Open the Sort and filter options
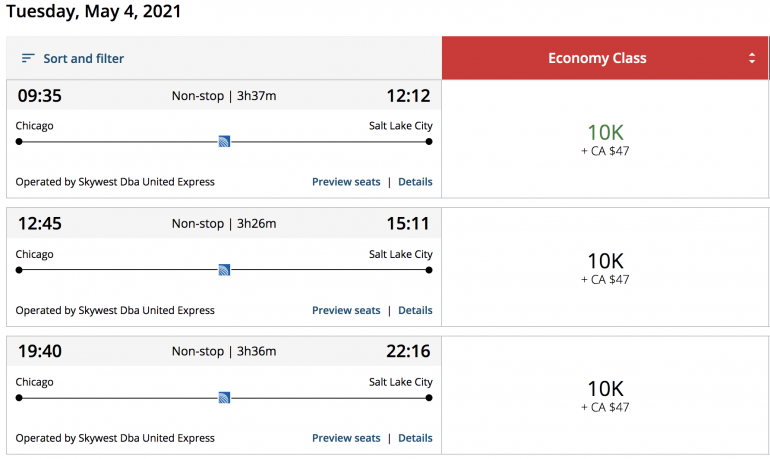 83,59
